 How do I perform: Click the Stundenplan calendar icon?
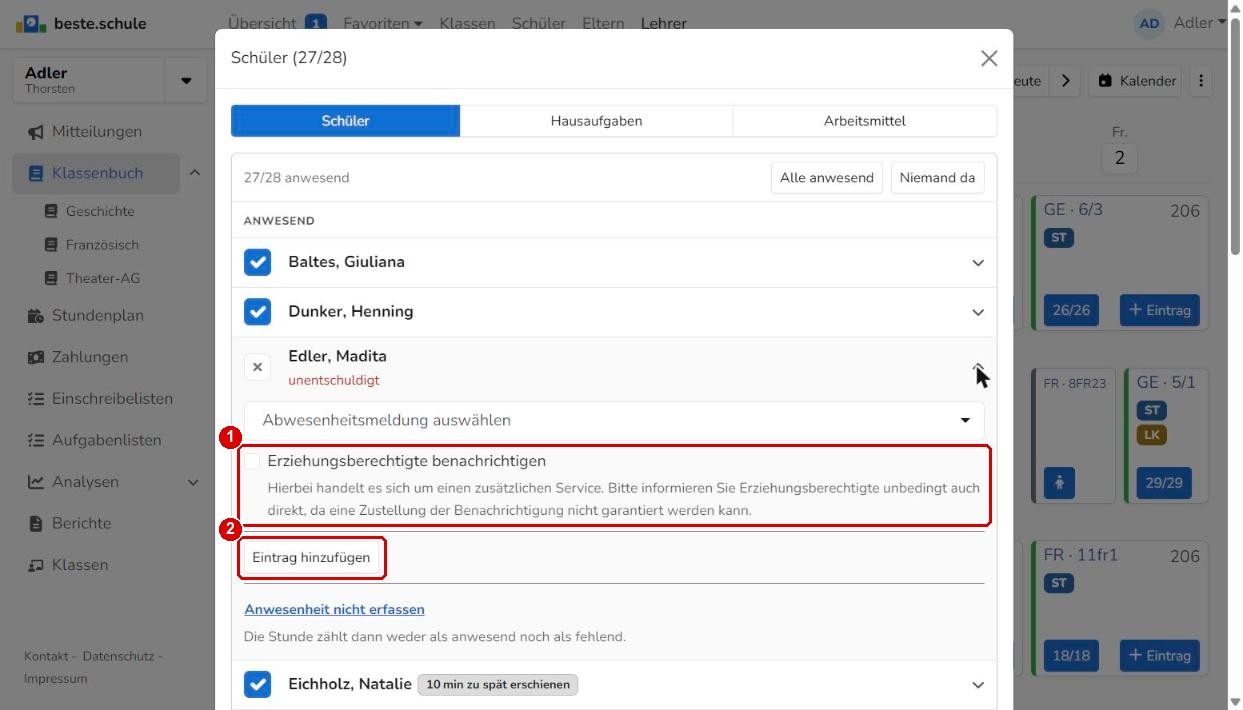[x=36, y=316]
